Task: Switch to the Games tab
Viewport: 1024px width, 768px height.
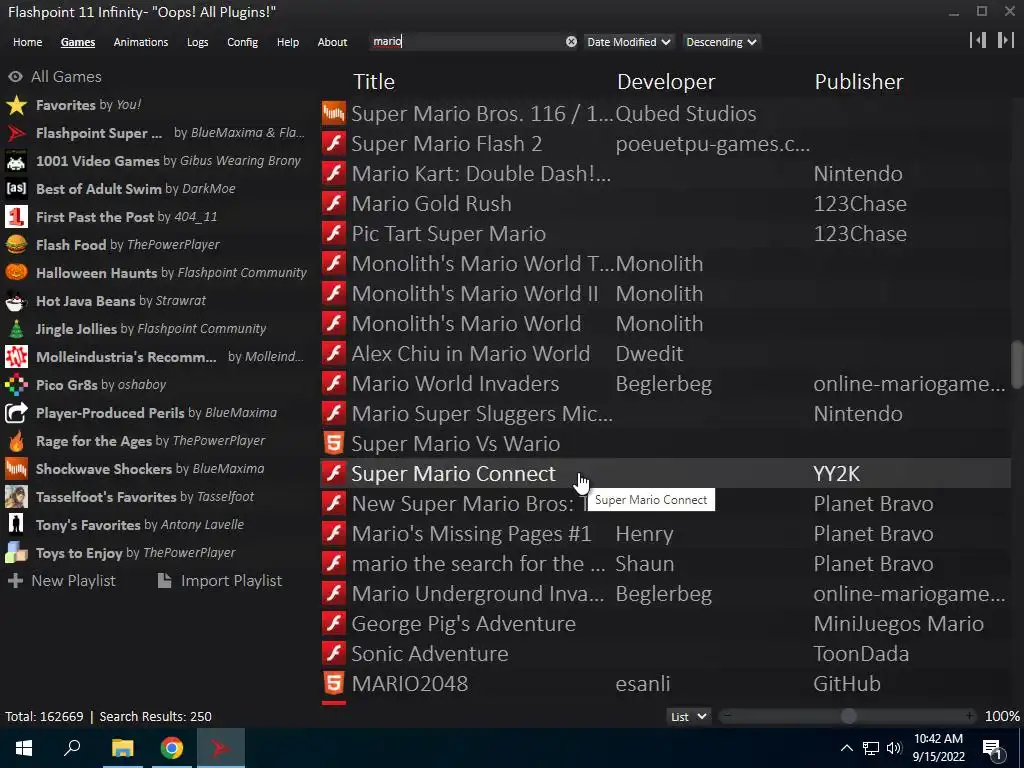Action: 78,42
